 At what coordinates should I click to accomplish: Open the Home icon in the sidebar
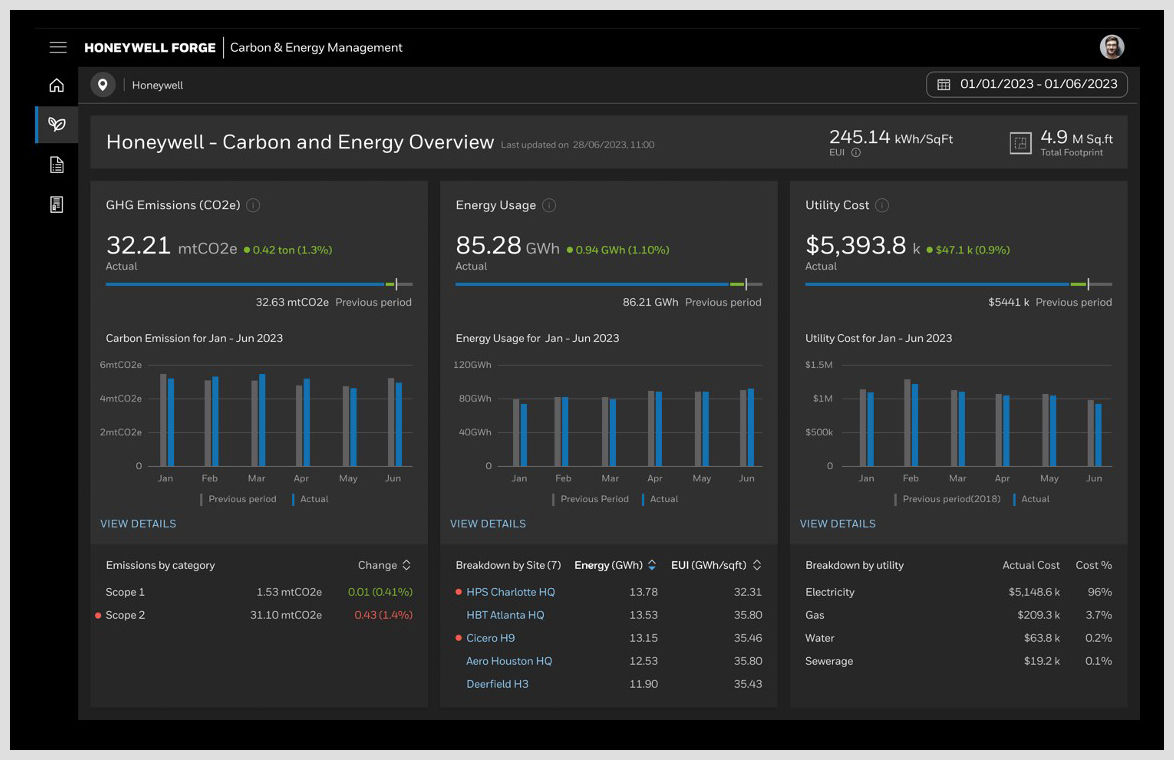tap(57, 85)
